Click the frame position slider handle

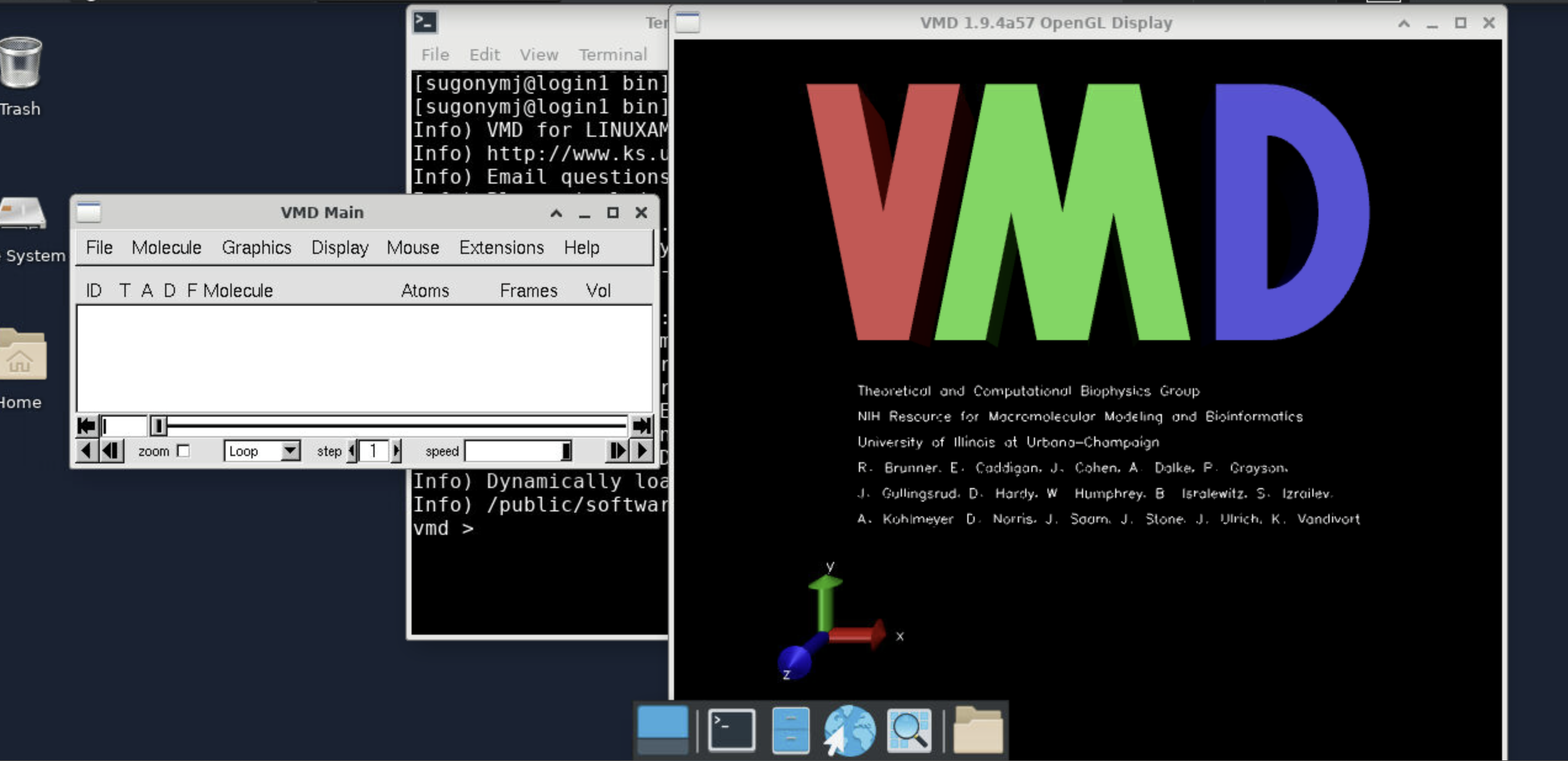pyautogui.click(x=158, y=426)
